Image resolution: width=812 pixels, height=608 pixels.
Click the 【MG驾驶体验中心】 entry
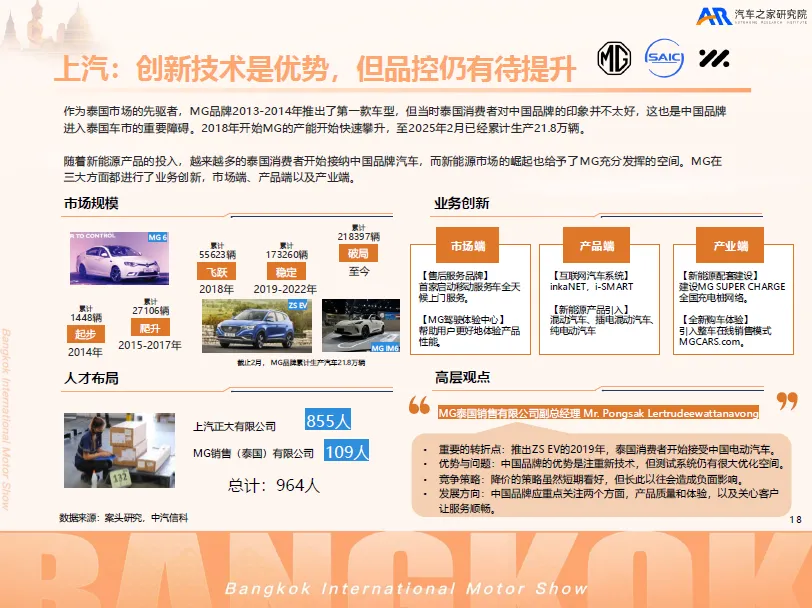(x=462, y=320)
